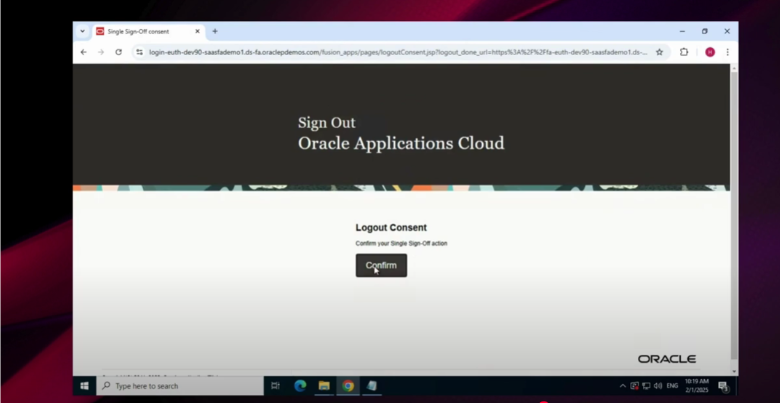Open the Chrome profile avatar
Viewport: 780px width, 403px height.
pyautogui.click(x=710, y=52)
